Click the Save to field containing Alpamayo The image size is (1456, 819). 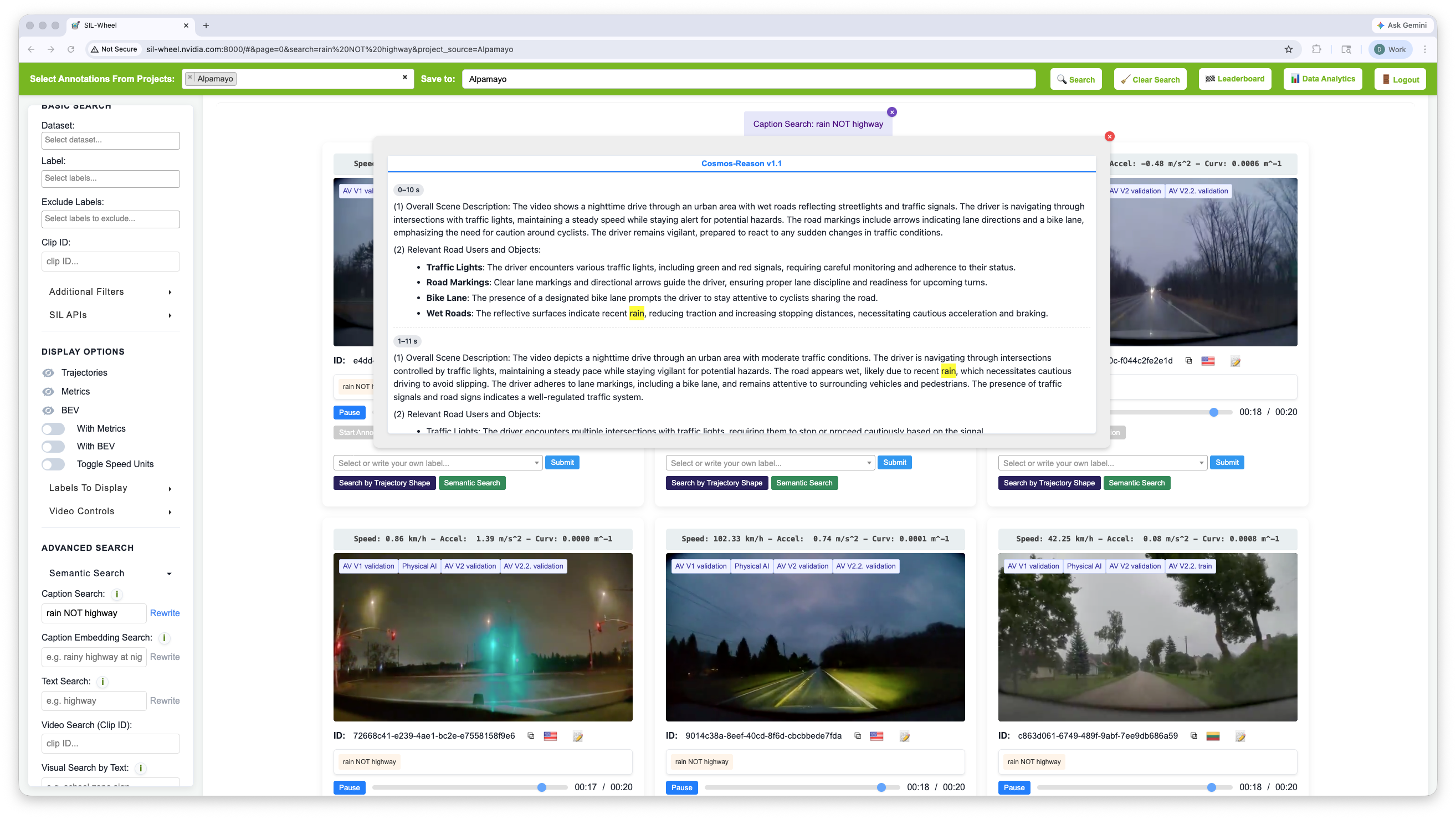pyautogui.click(x=748, y=79)
